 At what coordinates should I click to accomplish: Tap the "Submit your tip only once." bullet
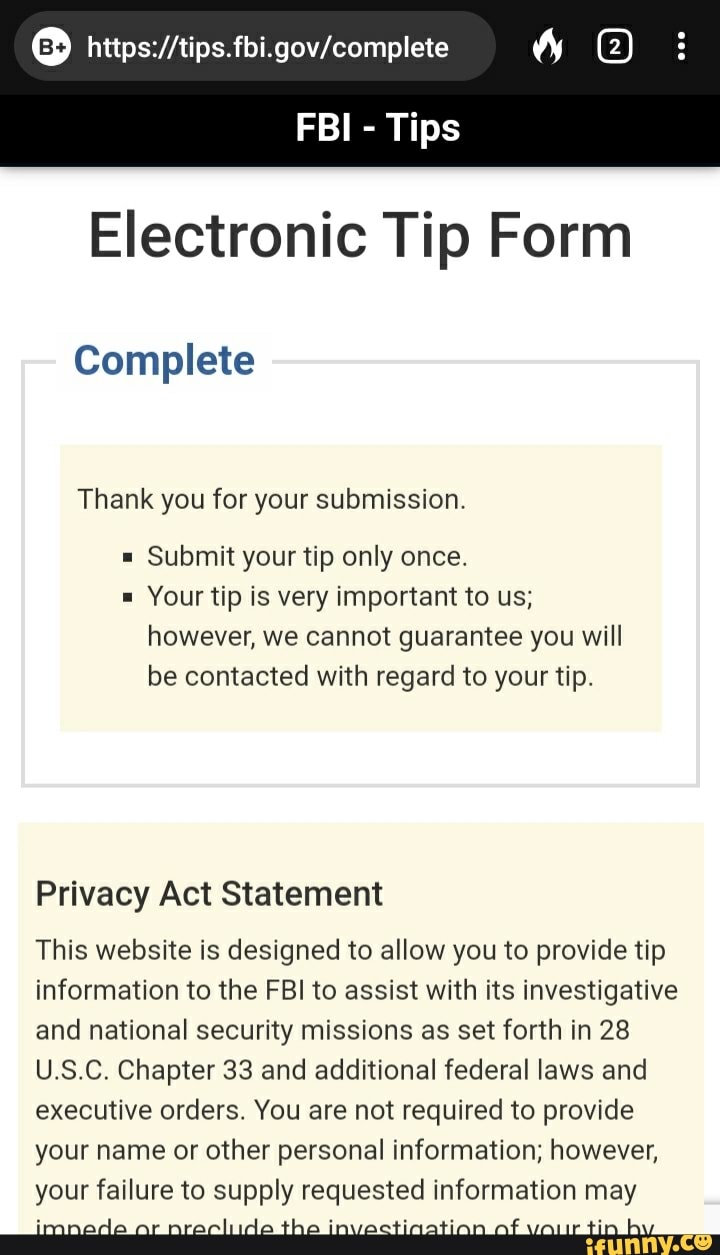[x=307, y=556]
